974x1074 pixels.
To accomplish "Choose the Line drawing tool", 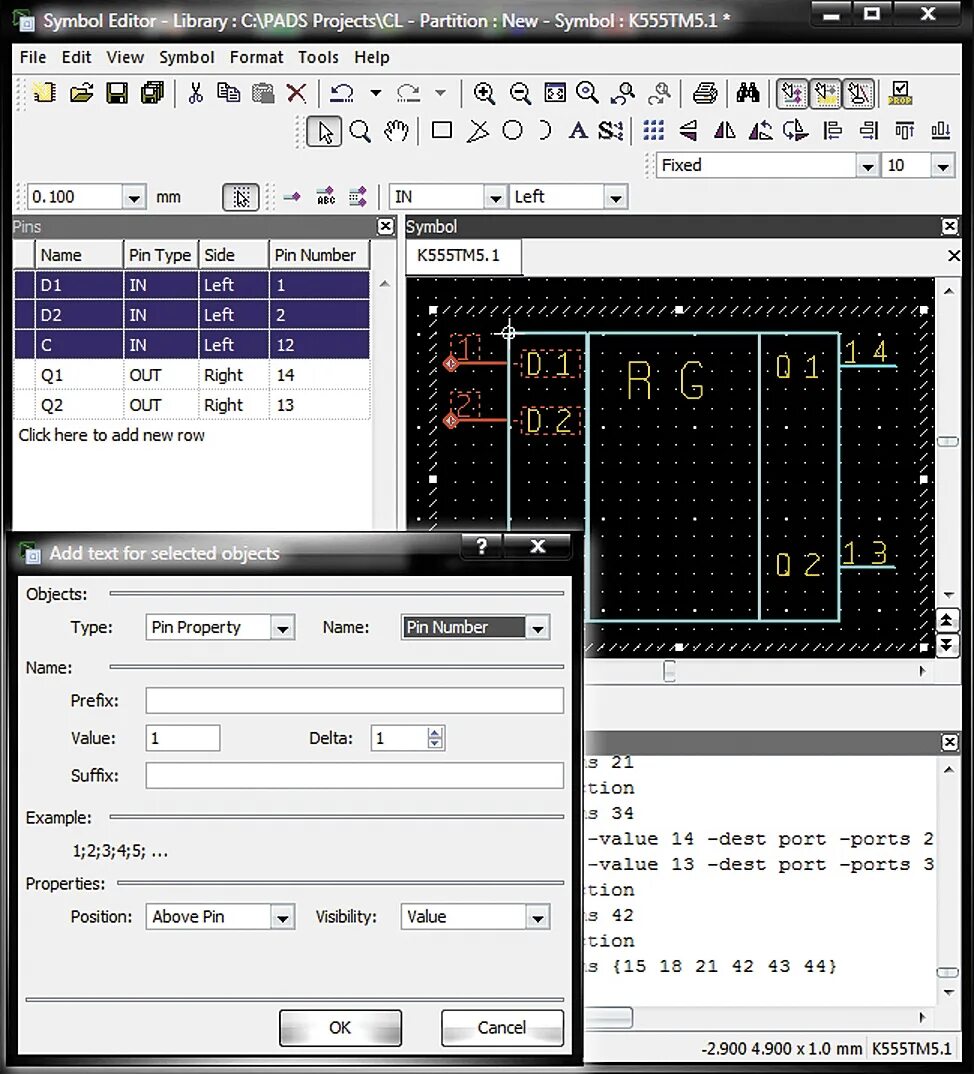I will pos(477,130).
